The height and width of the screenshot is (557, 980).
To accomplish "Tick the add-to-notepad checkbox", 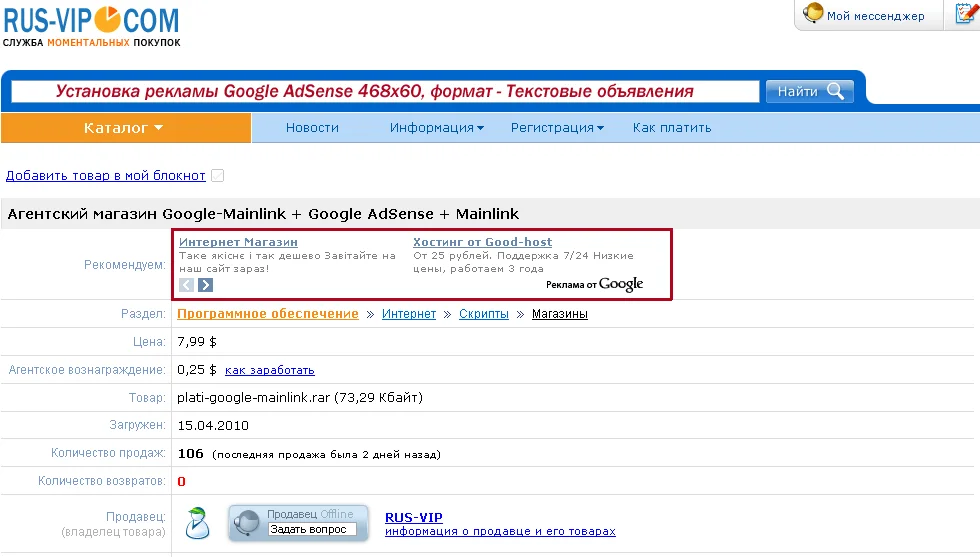I will pyautogui.click(x=218, y=176).
